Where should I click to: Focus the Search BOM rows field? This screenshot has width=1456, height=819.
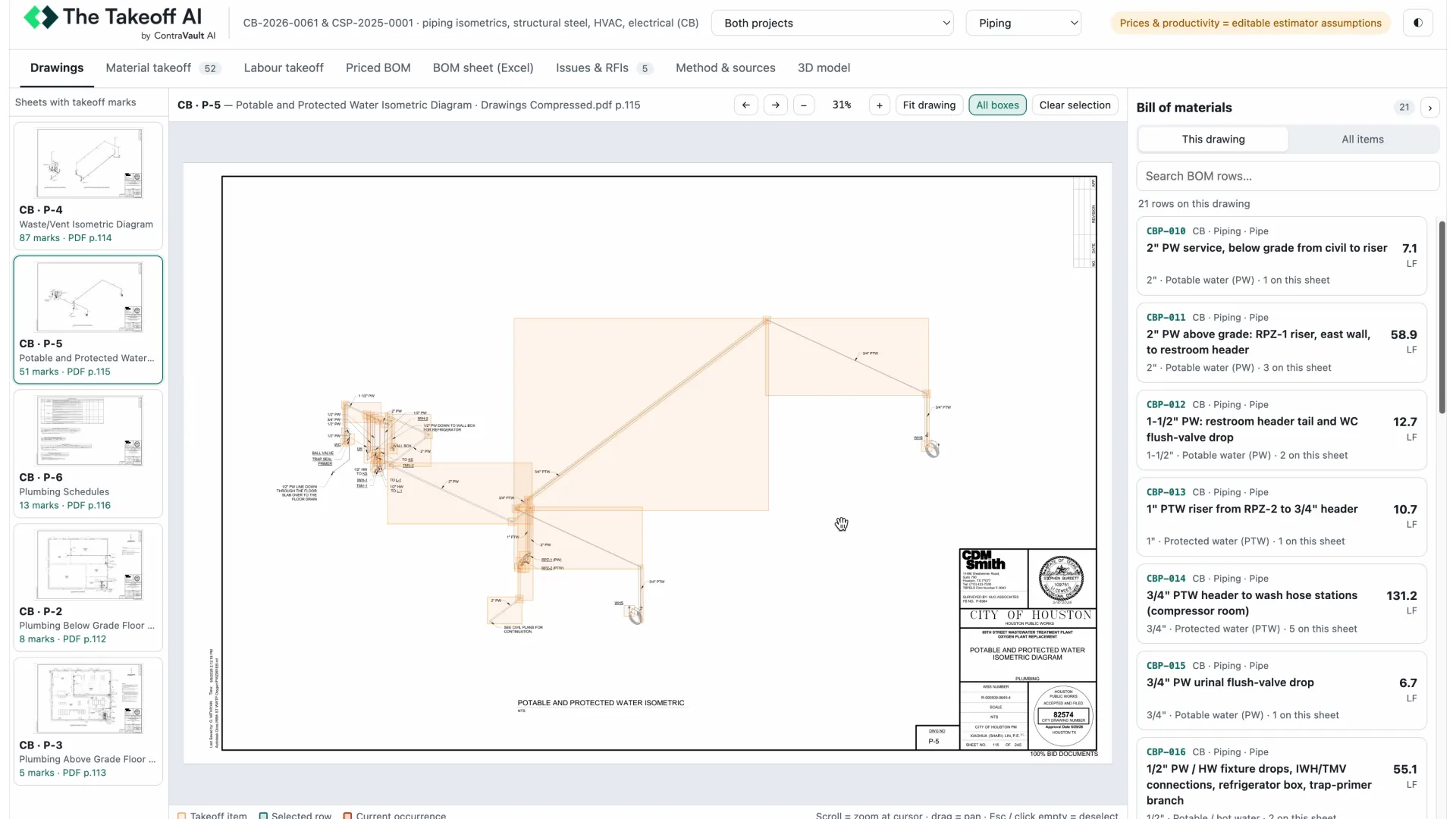coord(1288,176)
